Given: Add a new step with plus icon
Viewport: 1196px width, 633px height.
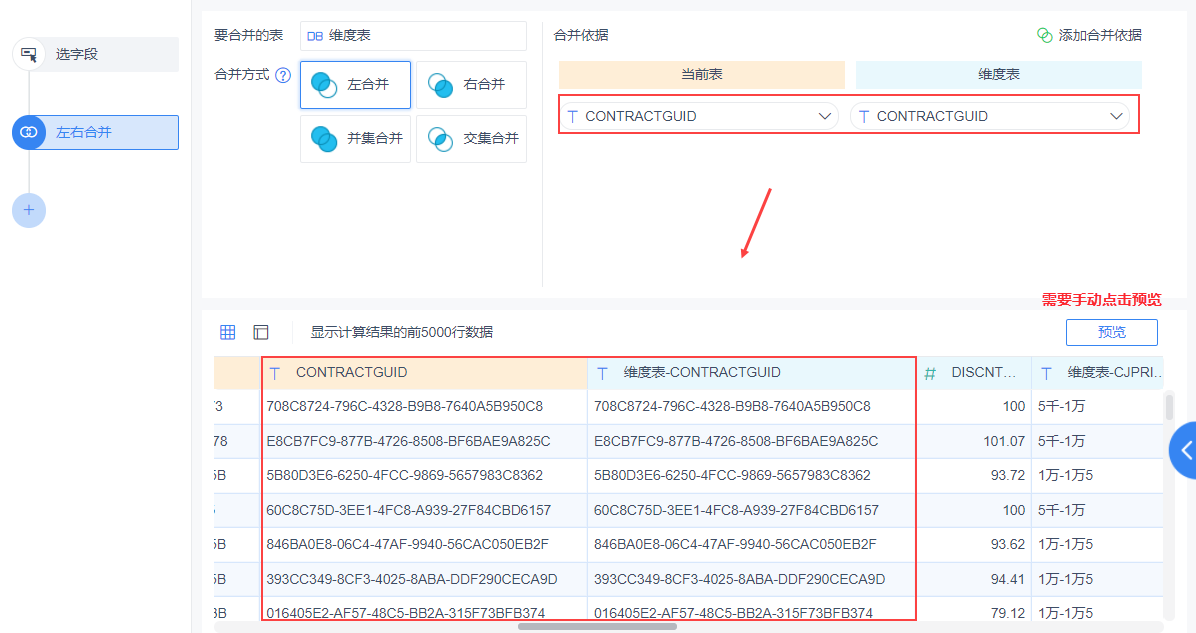Looking at the screenshot, I should tap(29, 210).
